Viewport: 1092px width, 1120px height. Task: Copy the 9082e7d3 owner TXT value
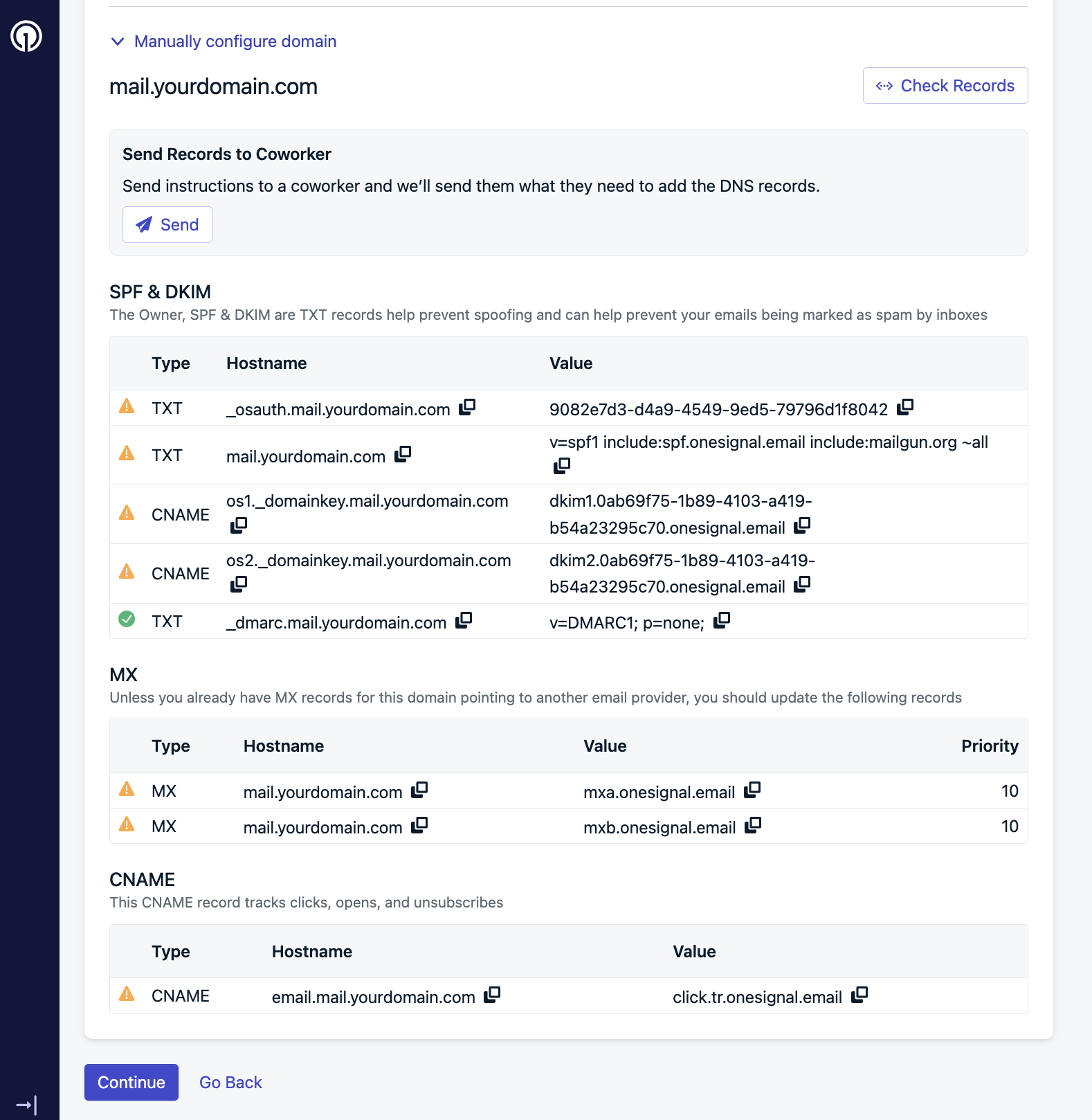click(x=905, y=407)
